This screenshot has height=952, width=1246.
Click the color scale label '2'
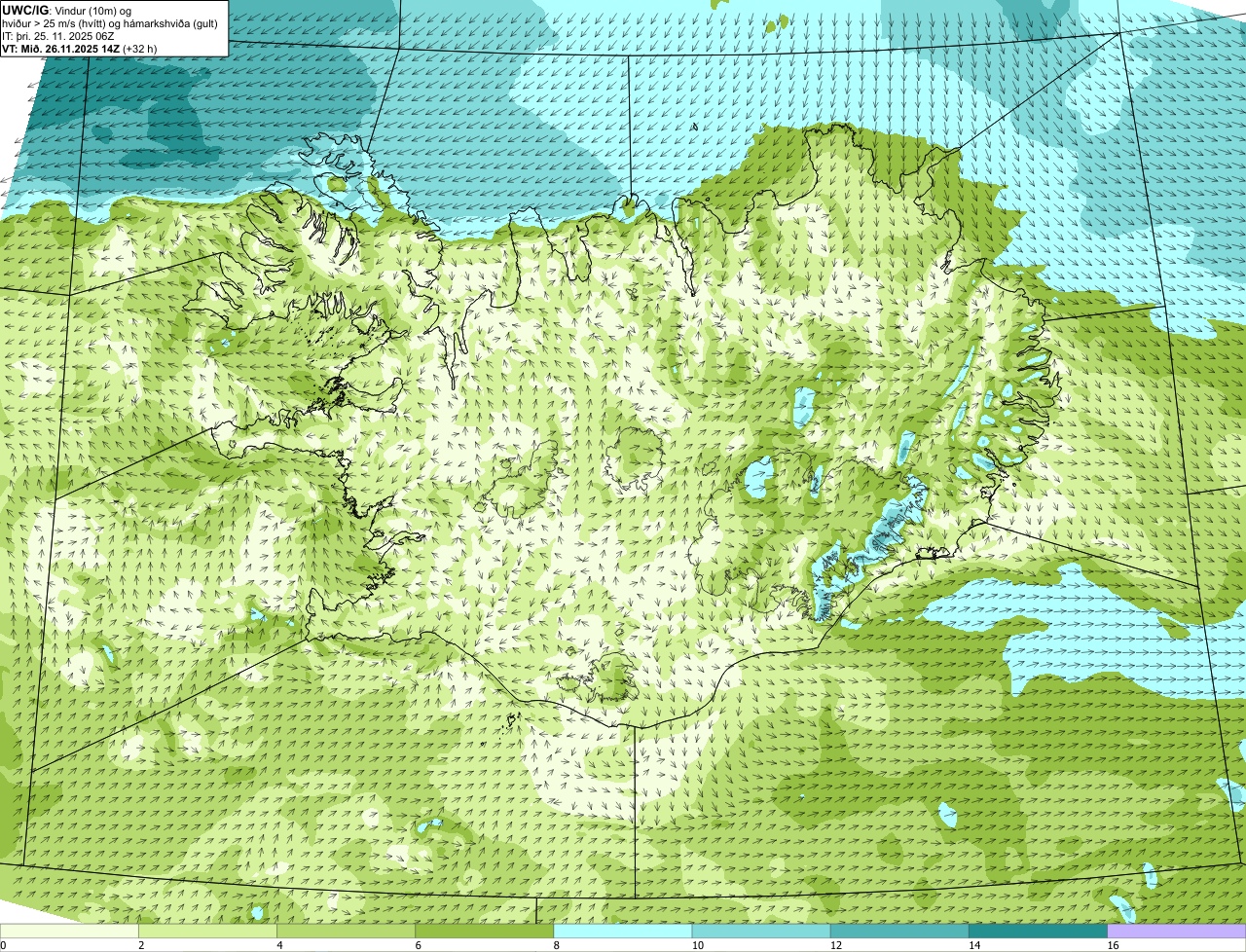tap(141, 945)
